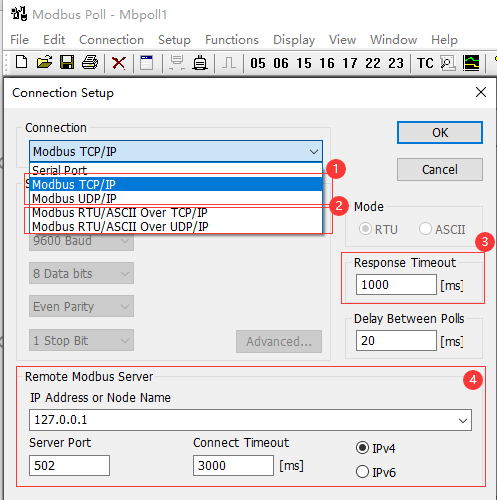The image size is (497, 500).
Task: Open the window definition toolbar icon
Action: [x=146, y=62]
